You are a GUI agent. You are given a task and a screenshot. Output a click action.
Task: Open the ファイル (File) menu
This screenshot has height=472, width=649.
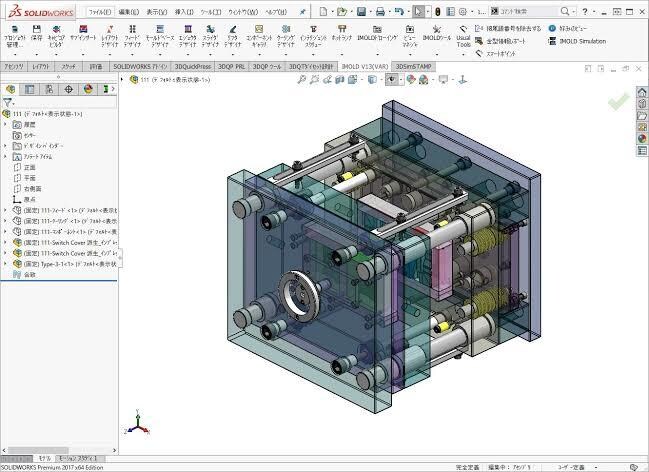100,12
